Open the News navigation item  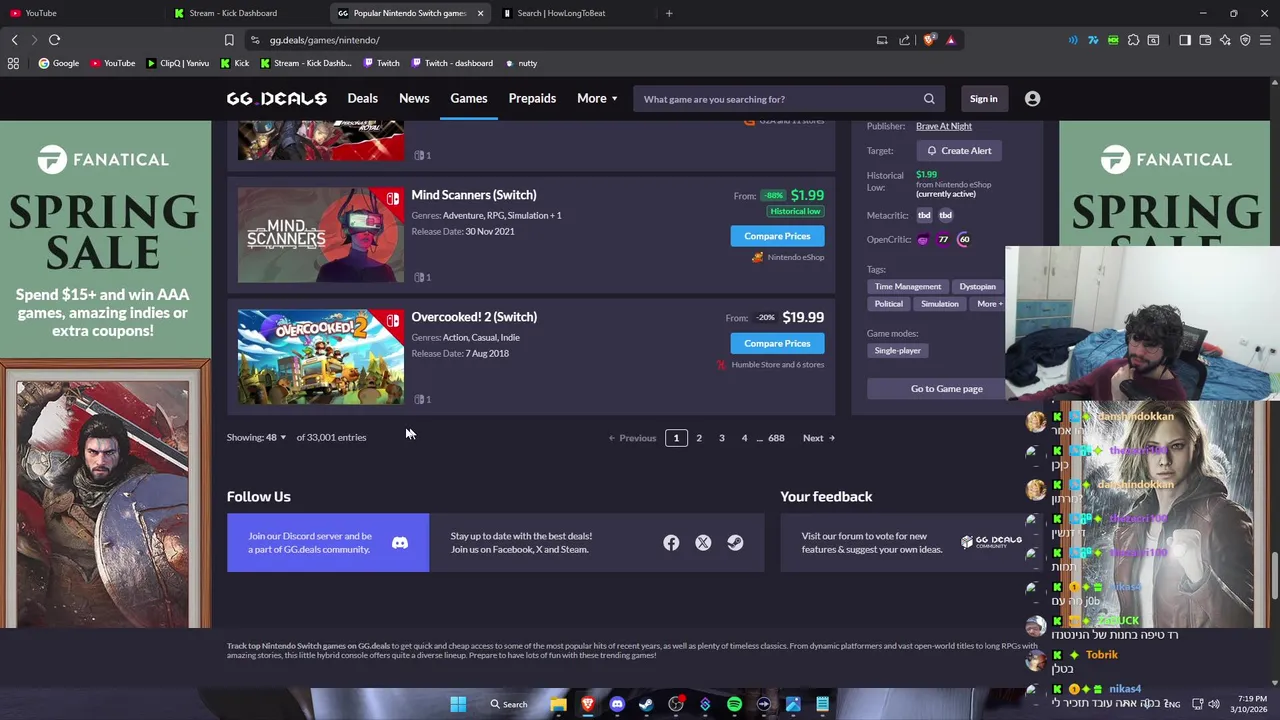(x=414, y=99)
